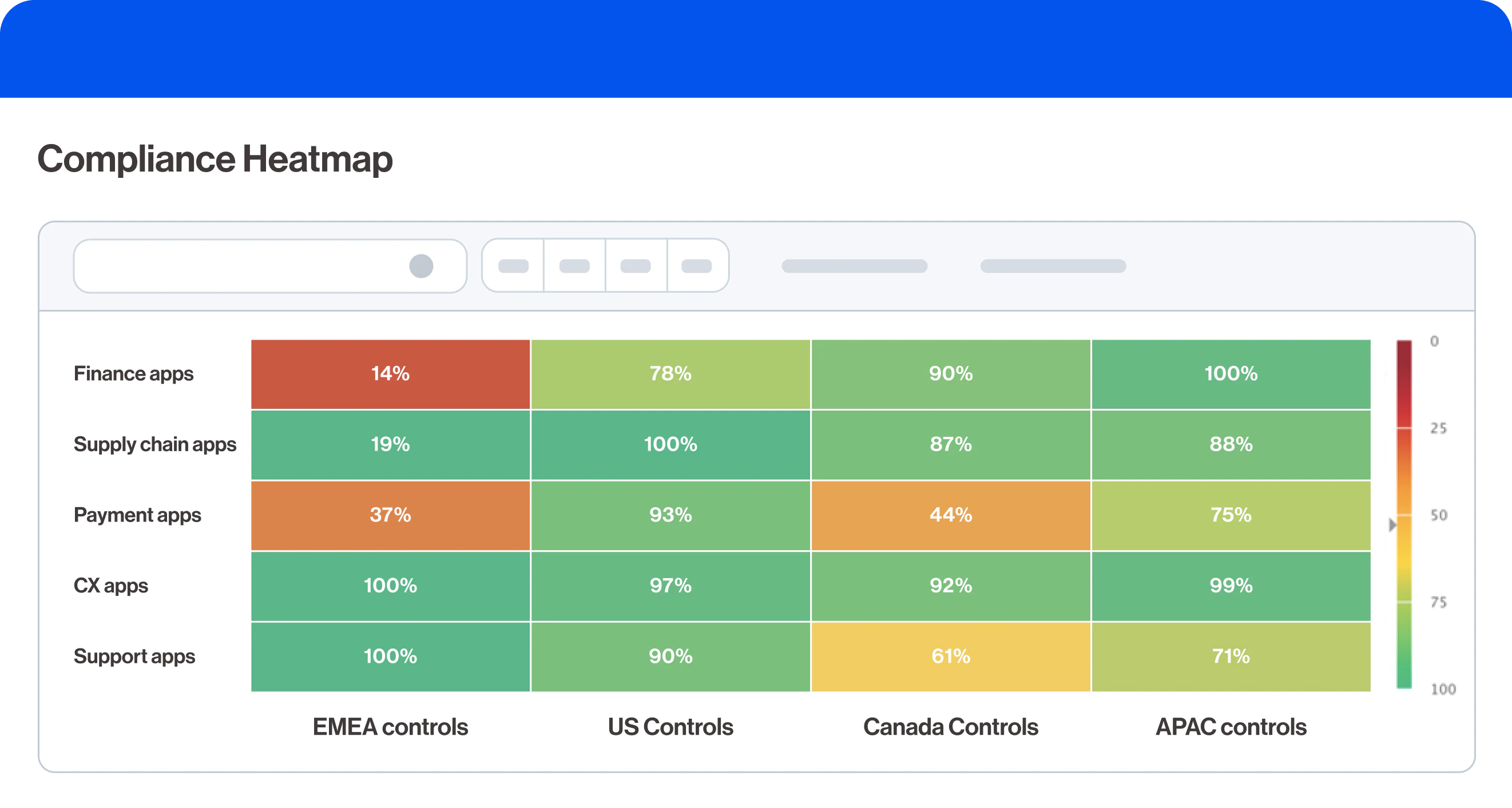Click the second gray placeholder tab
The height and width of the screenshot is (808, 1512).
coord(1053,266)
